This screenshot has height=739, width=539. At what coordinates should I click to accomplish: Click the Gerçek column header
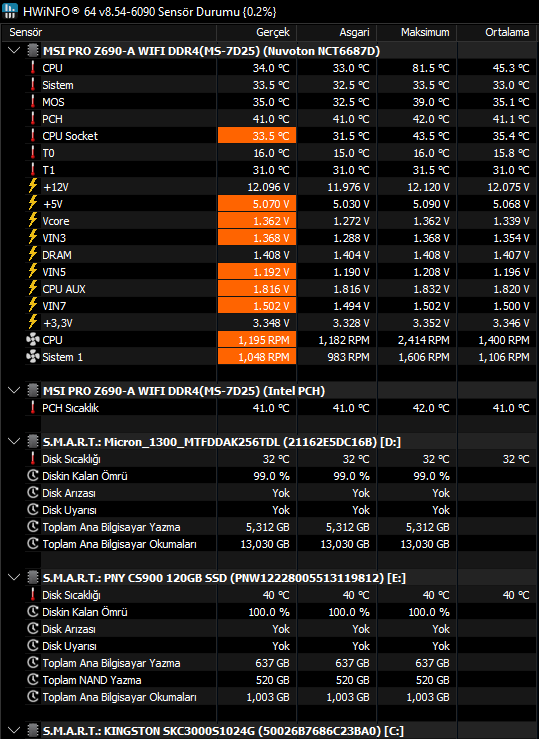tap(273, 32)
